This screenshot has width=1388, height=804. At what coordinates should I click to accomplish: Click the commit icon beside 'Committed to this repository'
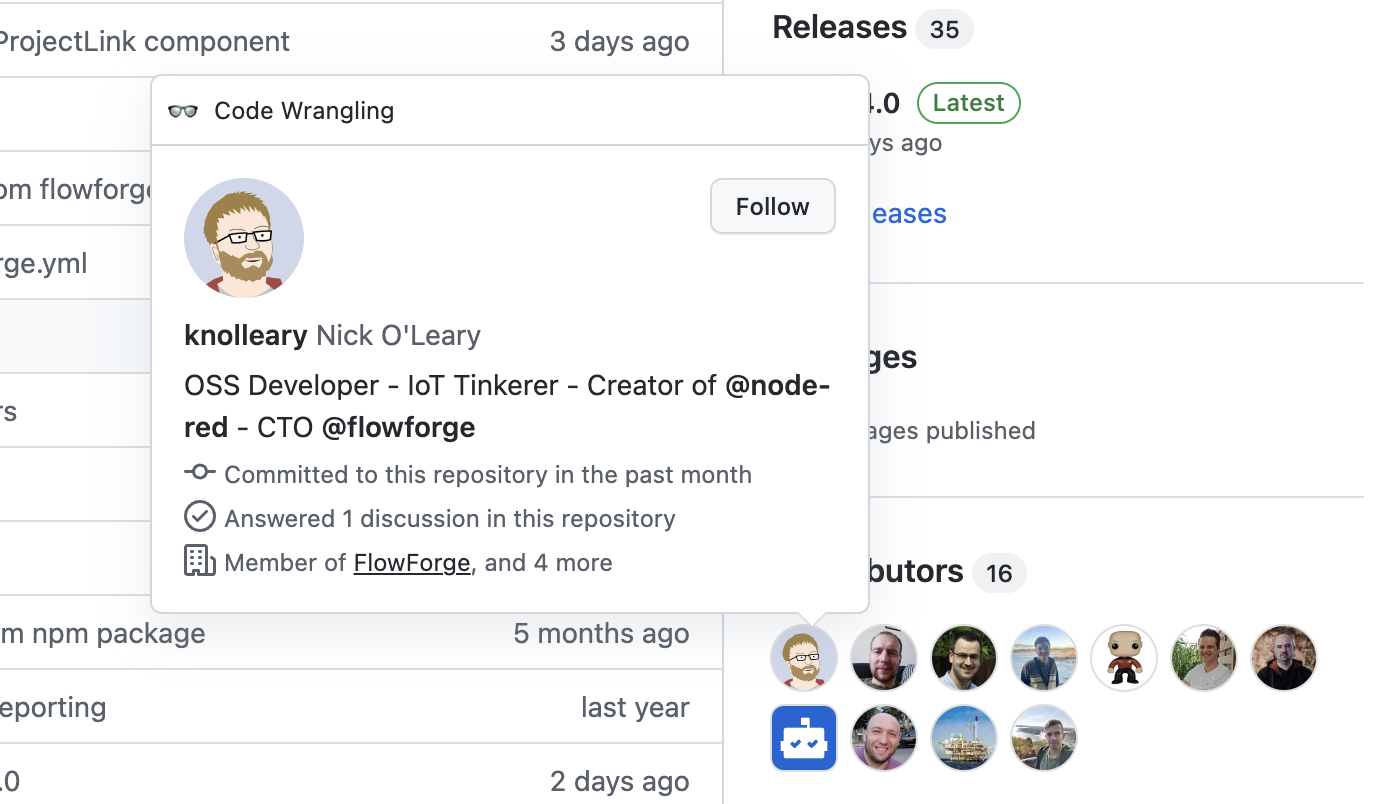[x=200, y=472]
